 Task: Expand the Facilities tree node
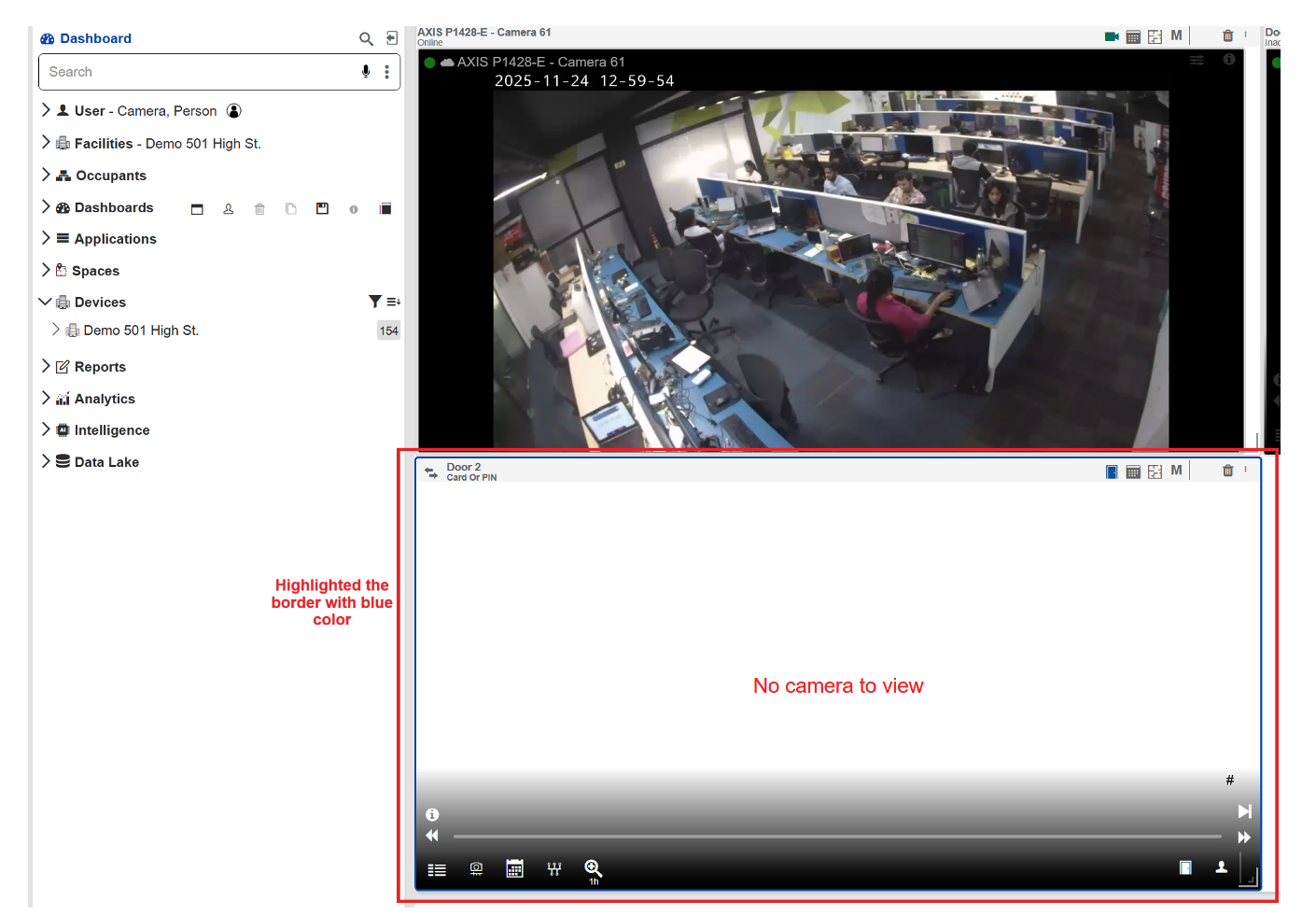pos(46,143)
